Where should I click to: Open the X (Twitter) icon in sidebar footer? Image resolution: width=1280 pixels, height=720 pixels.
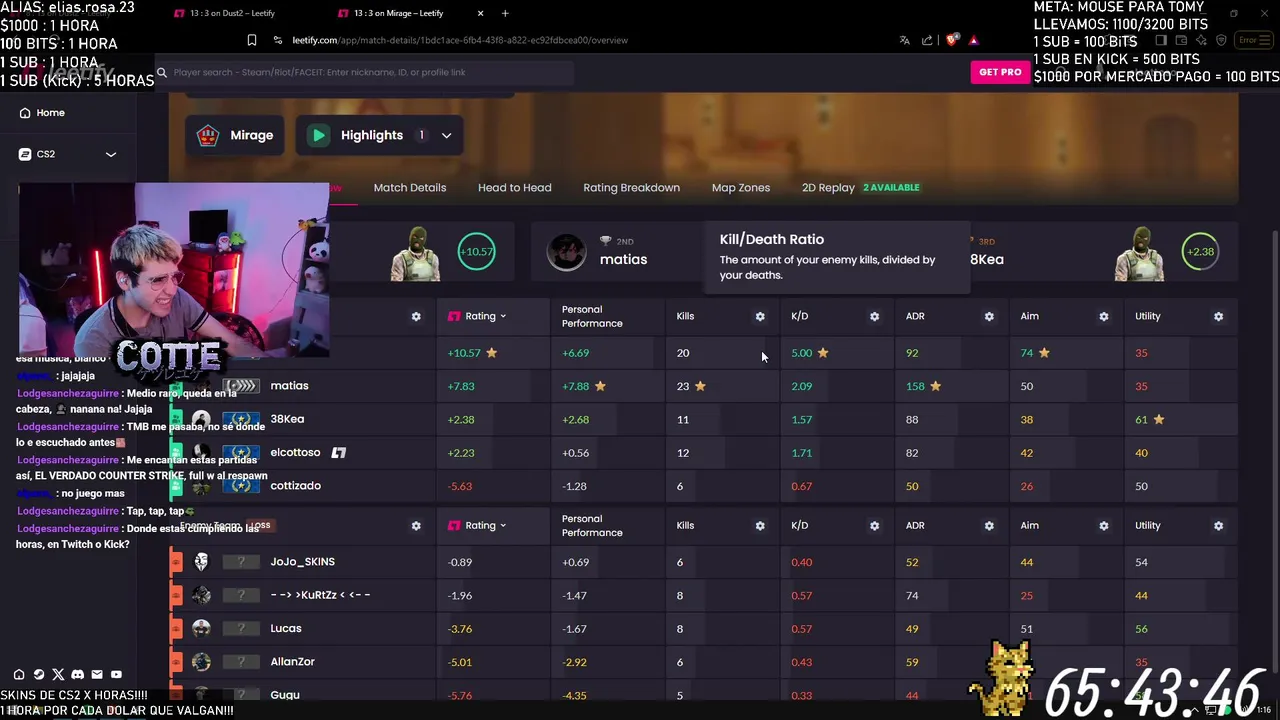58,675
